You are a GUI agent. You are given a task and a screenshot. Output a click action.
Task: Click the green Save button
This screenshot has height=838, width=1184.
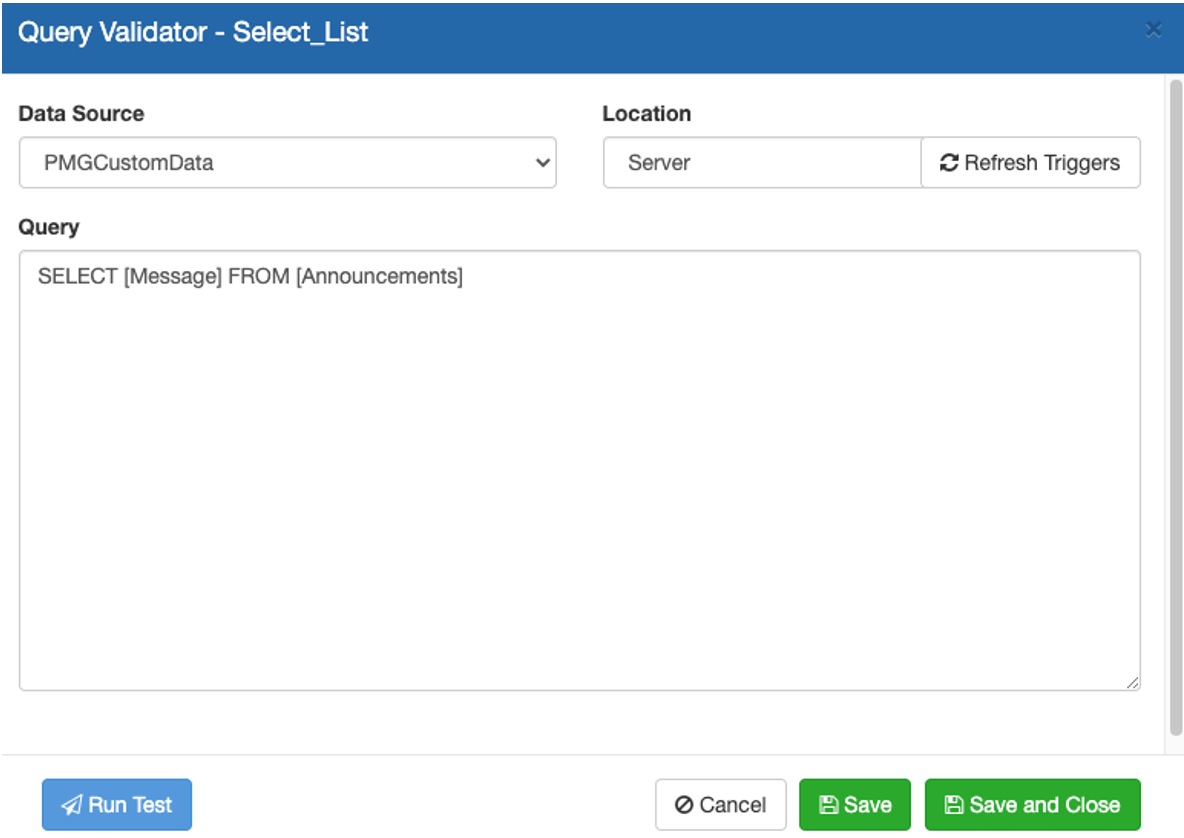[855, 805]
